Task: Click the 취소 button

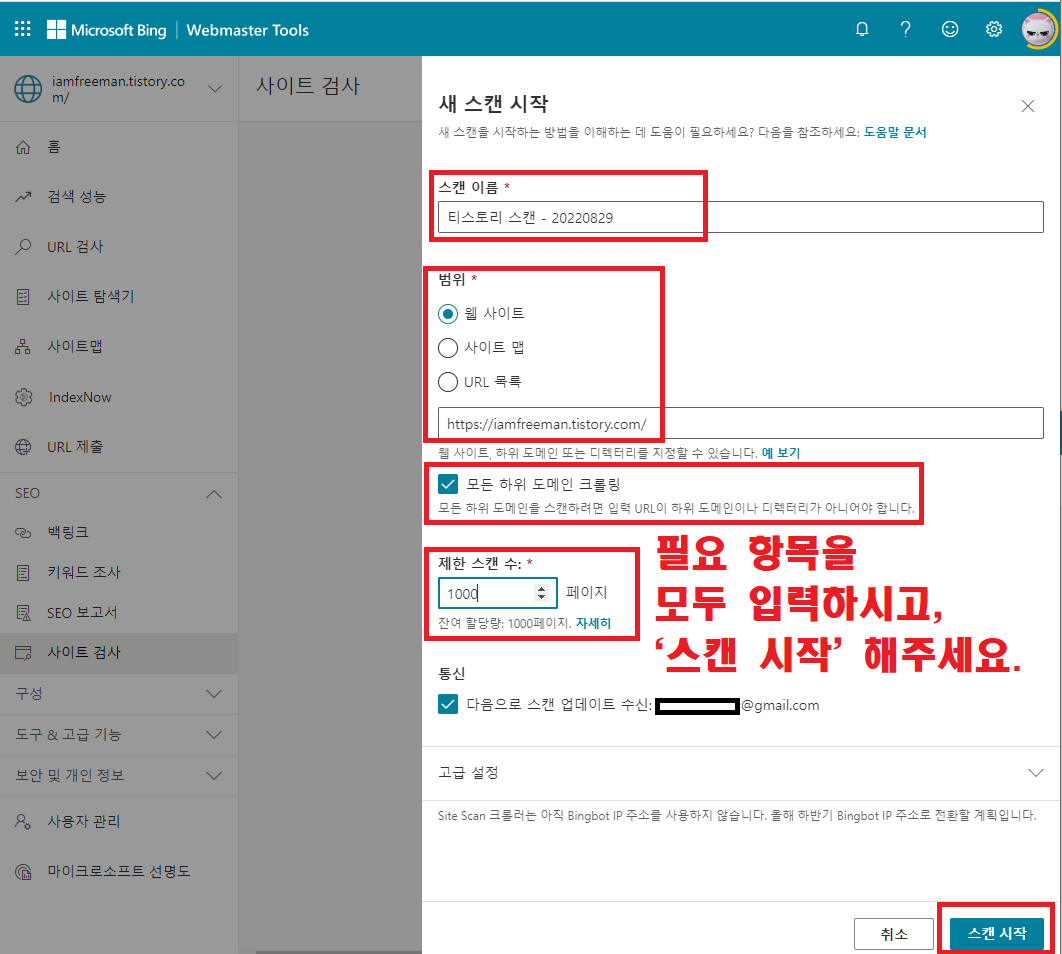Action: coord(893,934)
